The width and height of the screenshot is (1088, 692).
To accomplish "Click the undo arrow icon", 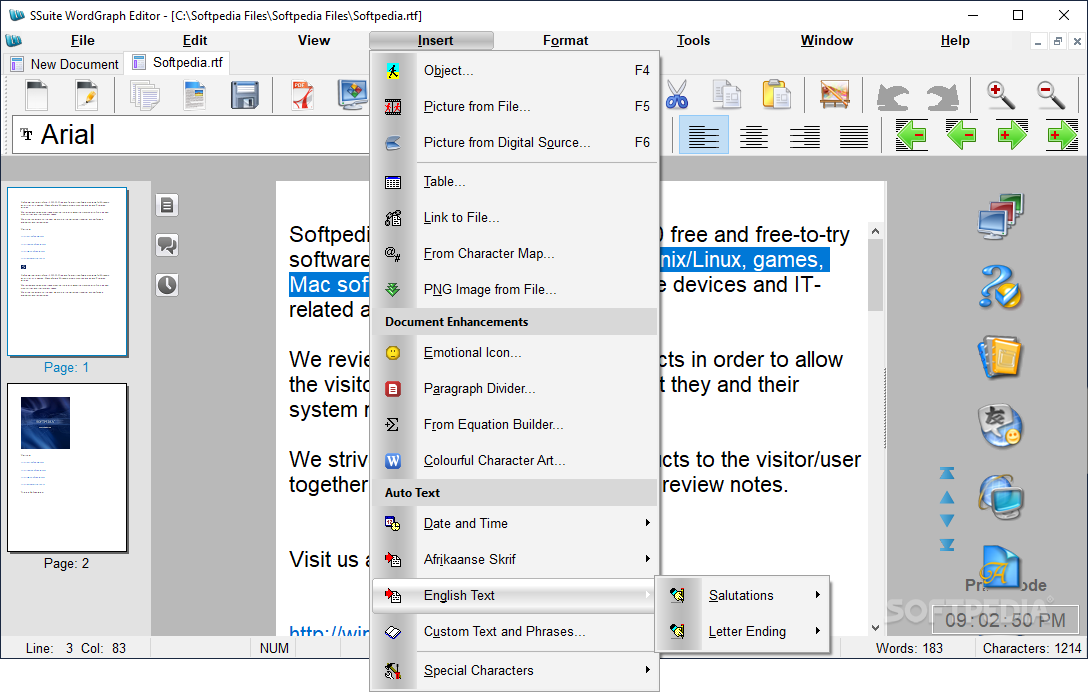I will pyautogui.click(x=892, y=96).
